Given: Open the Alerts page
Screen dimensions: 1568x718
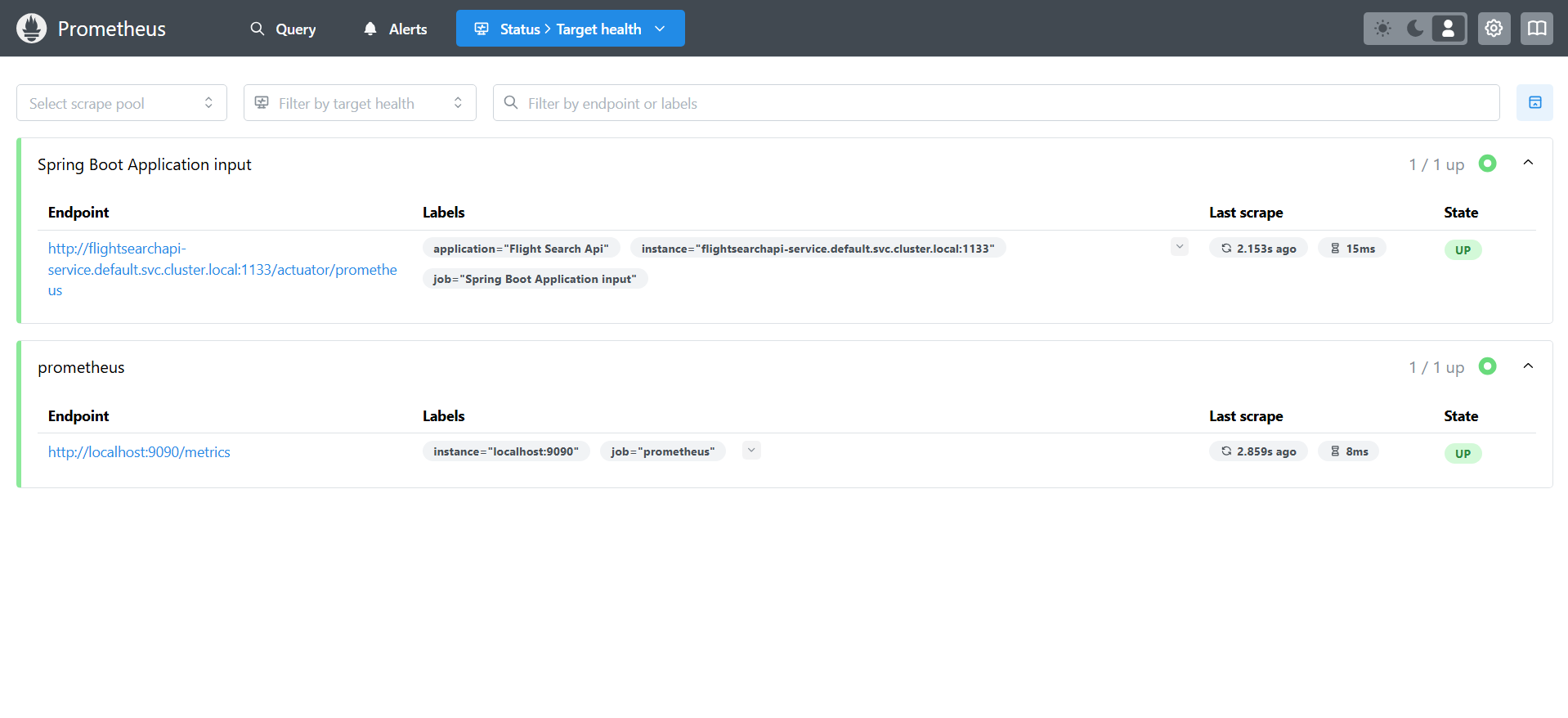Looking at the screenshot, I should pos(396,29).
